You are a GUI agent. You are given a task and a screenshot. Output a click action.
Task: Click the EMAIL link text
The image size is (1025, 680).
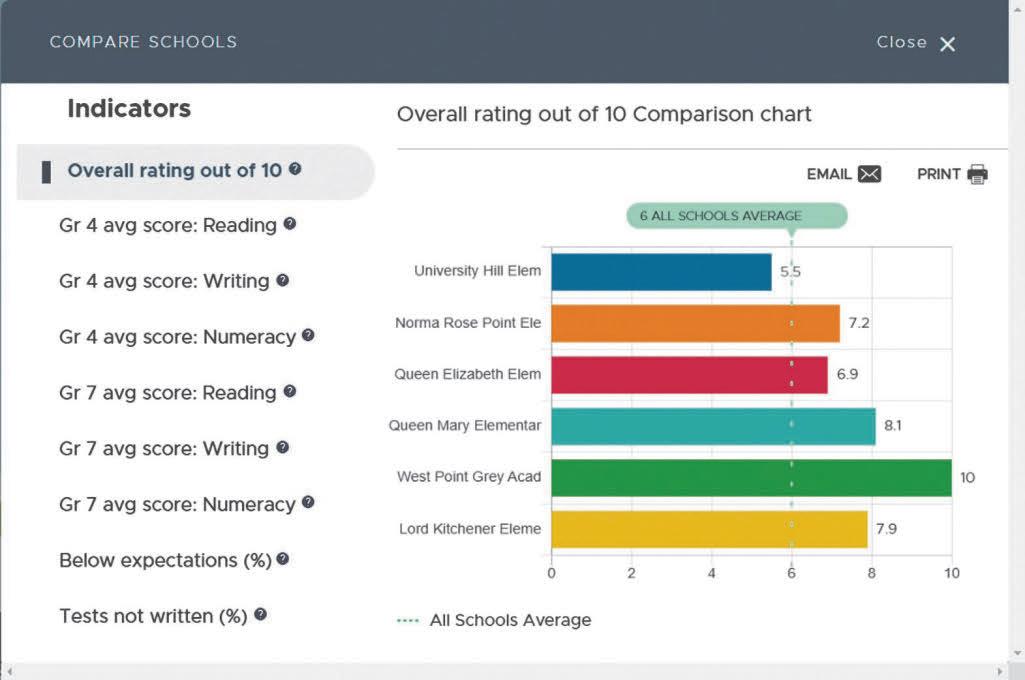[829, 174]
